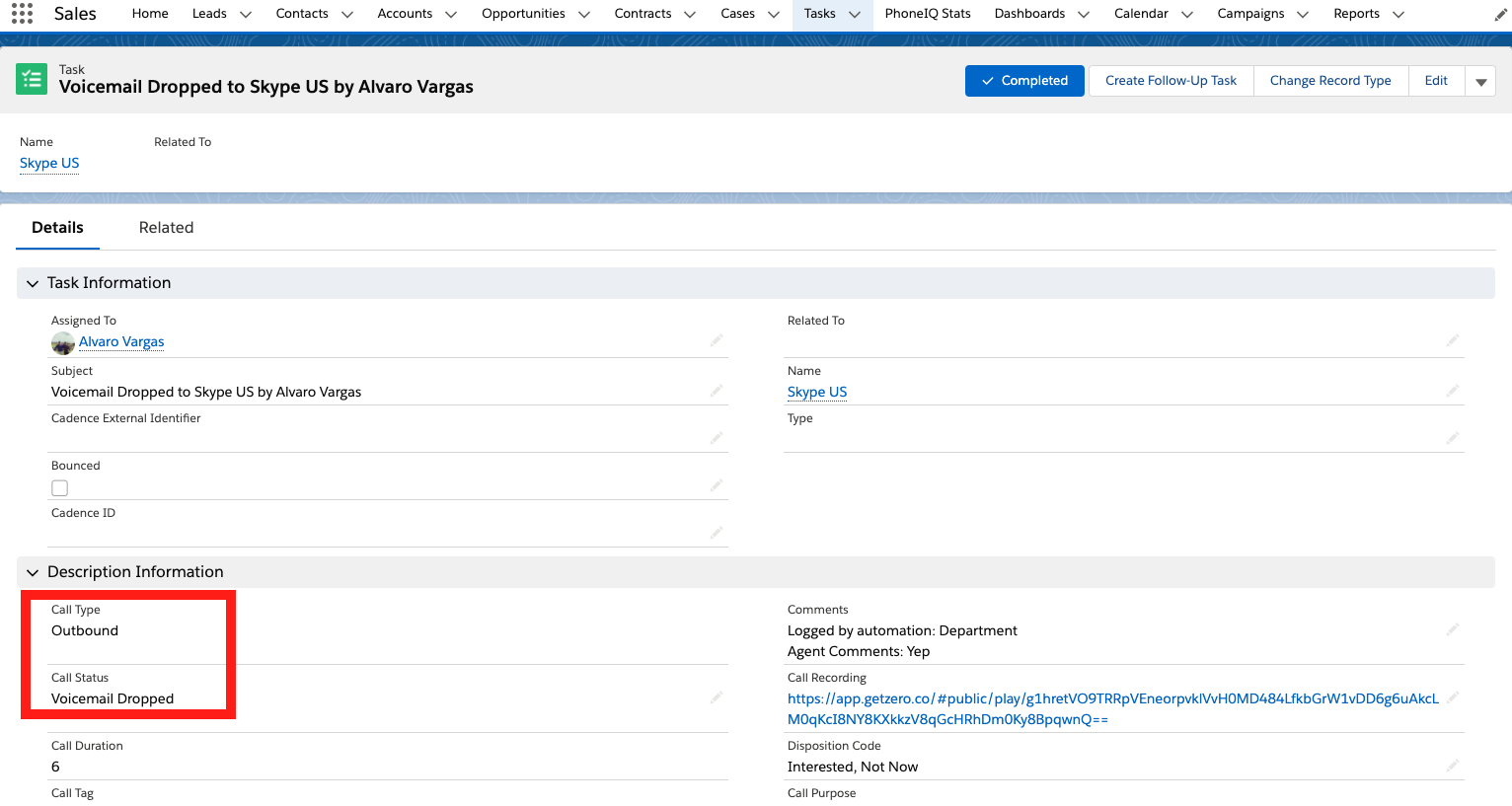The image size is (1512, 806).
Task: Collapse the Description Information section
Action: (33, 572)
